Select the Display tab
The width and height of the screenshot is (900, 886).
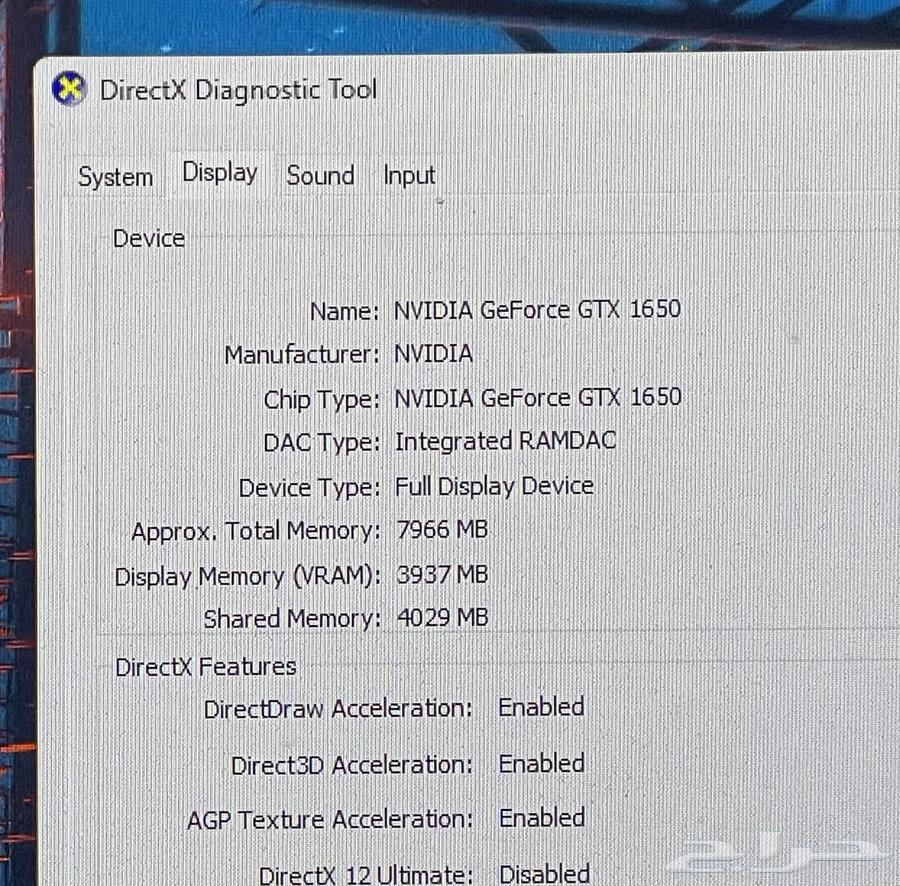pyautogui.click(x=220, y=173)
